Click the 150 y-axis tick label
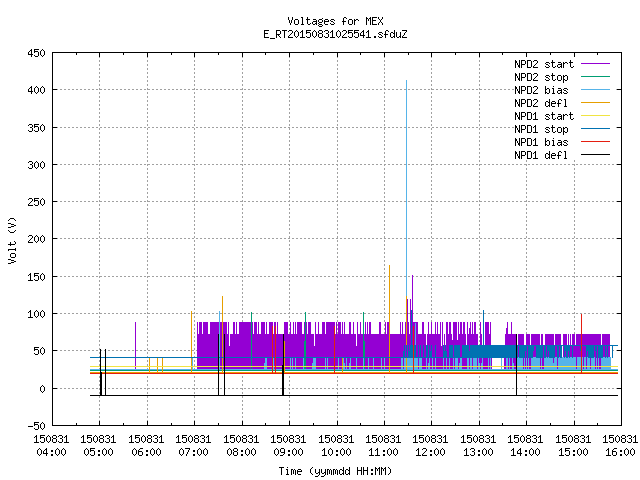This screenshot has height=480, width=640. [x=36, y=276]
